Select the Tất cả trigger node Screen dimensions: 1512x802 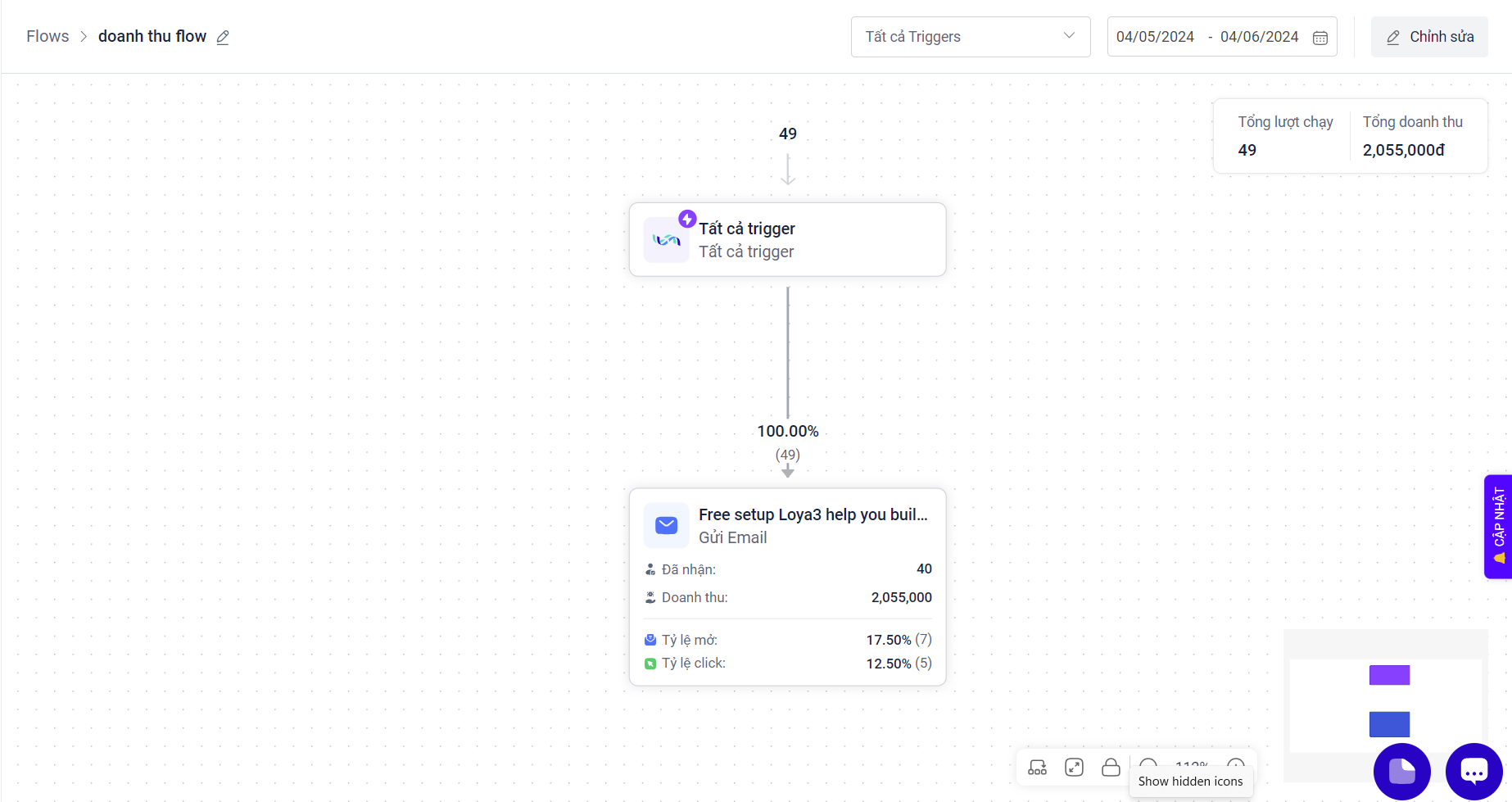[x=786, y=240]
